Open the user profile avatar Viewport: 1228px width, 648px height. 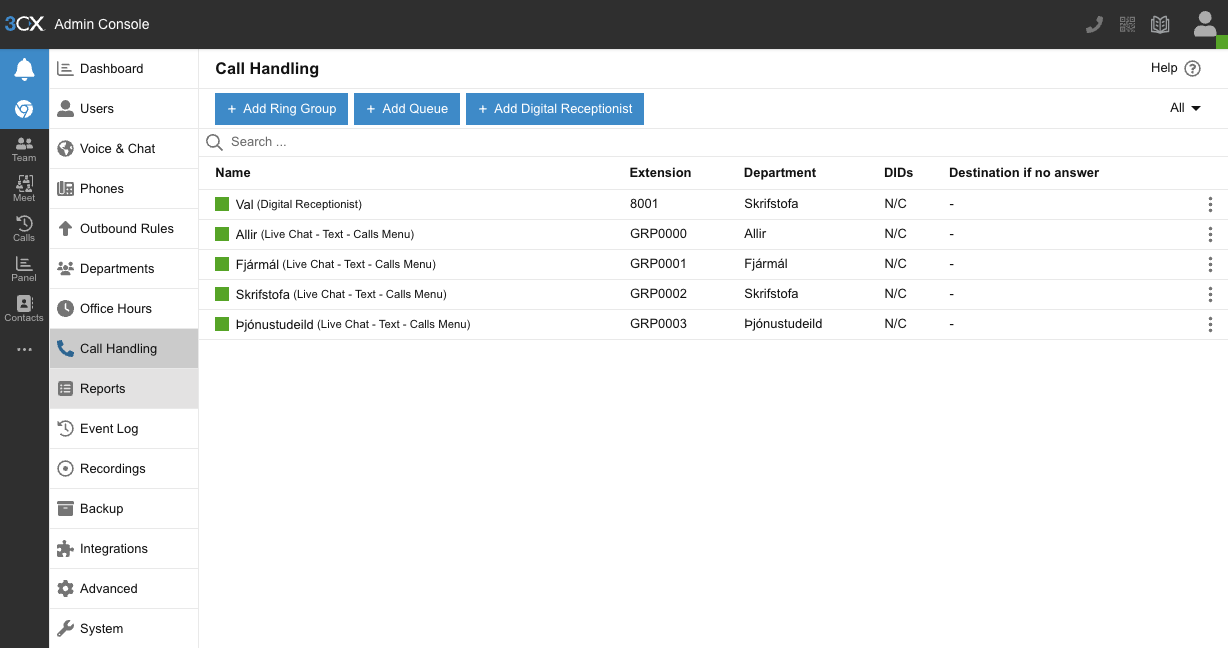pyautogui.click(x=1206, y=24)
